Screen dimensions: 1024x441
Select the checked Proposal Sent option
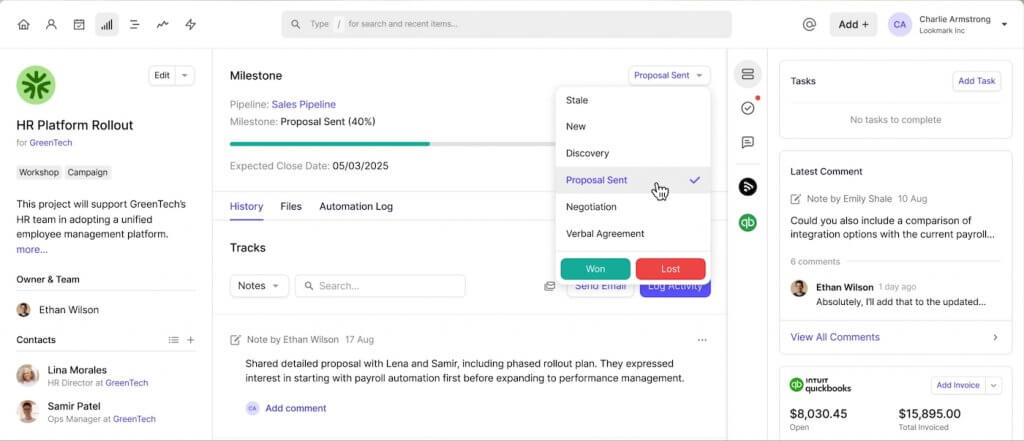(633, 180)
